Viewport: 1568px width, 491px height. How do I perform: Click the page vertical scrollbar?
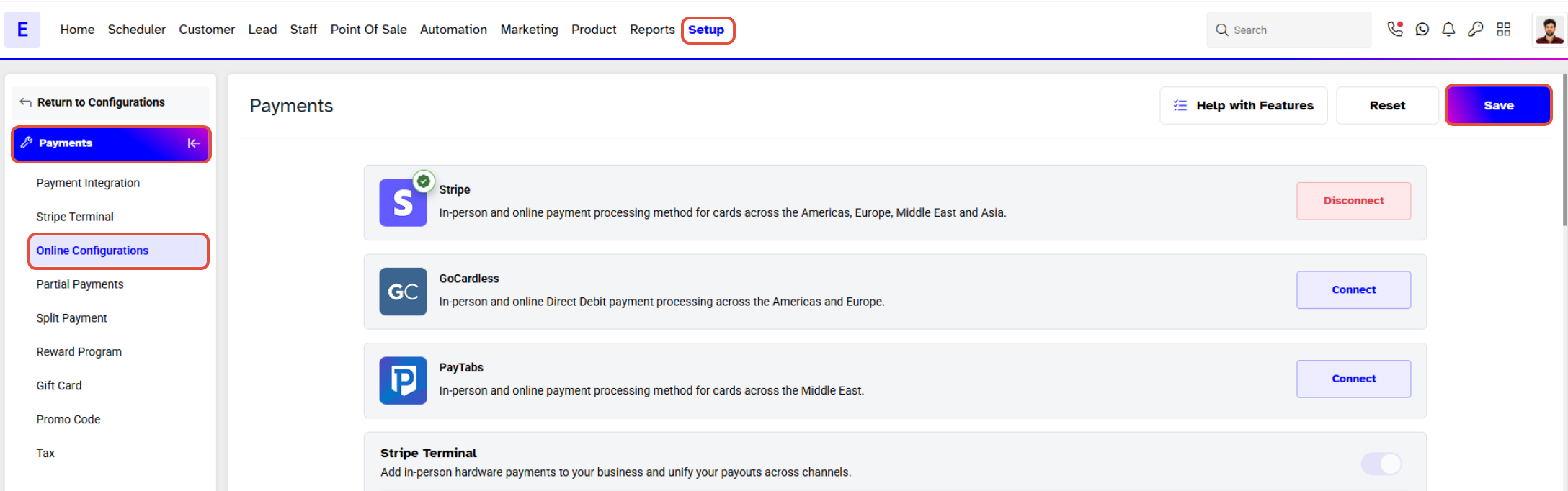pos(1564,151)
